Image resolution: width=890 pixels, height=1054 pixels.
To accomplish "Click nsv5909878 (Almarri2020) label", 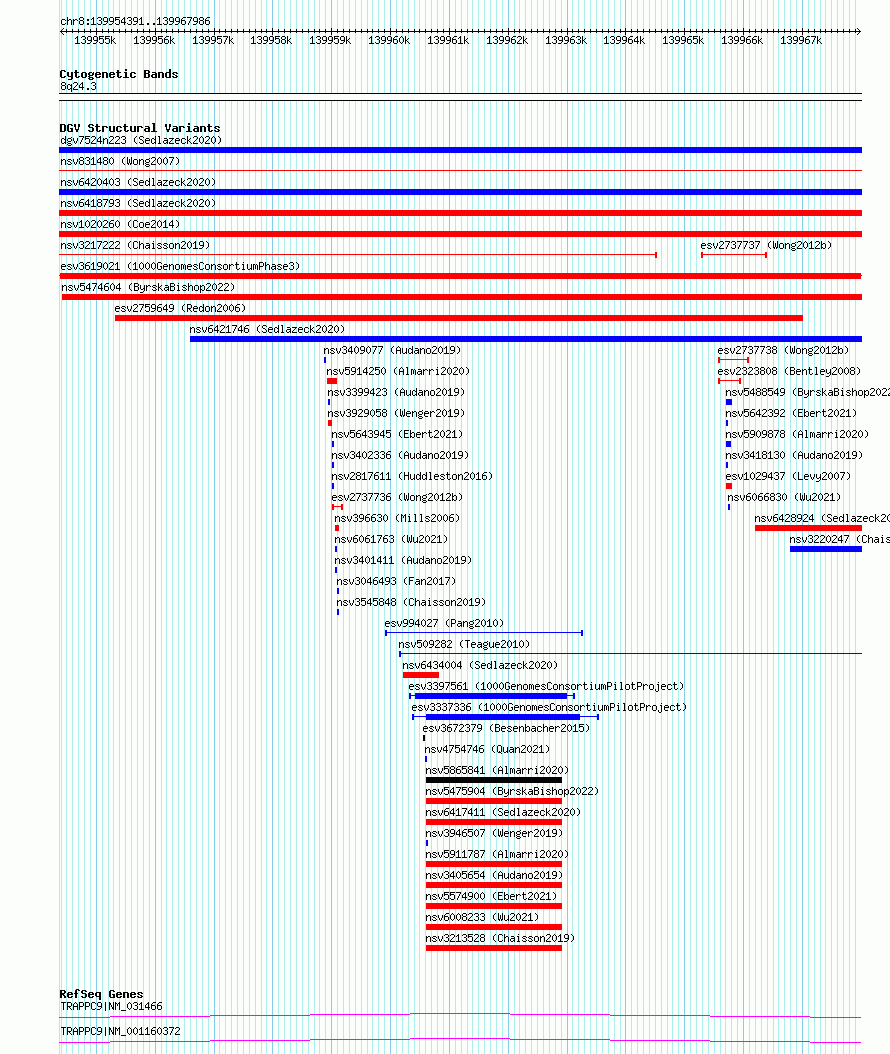I will coord(797,434).
